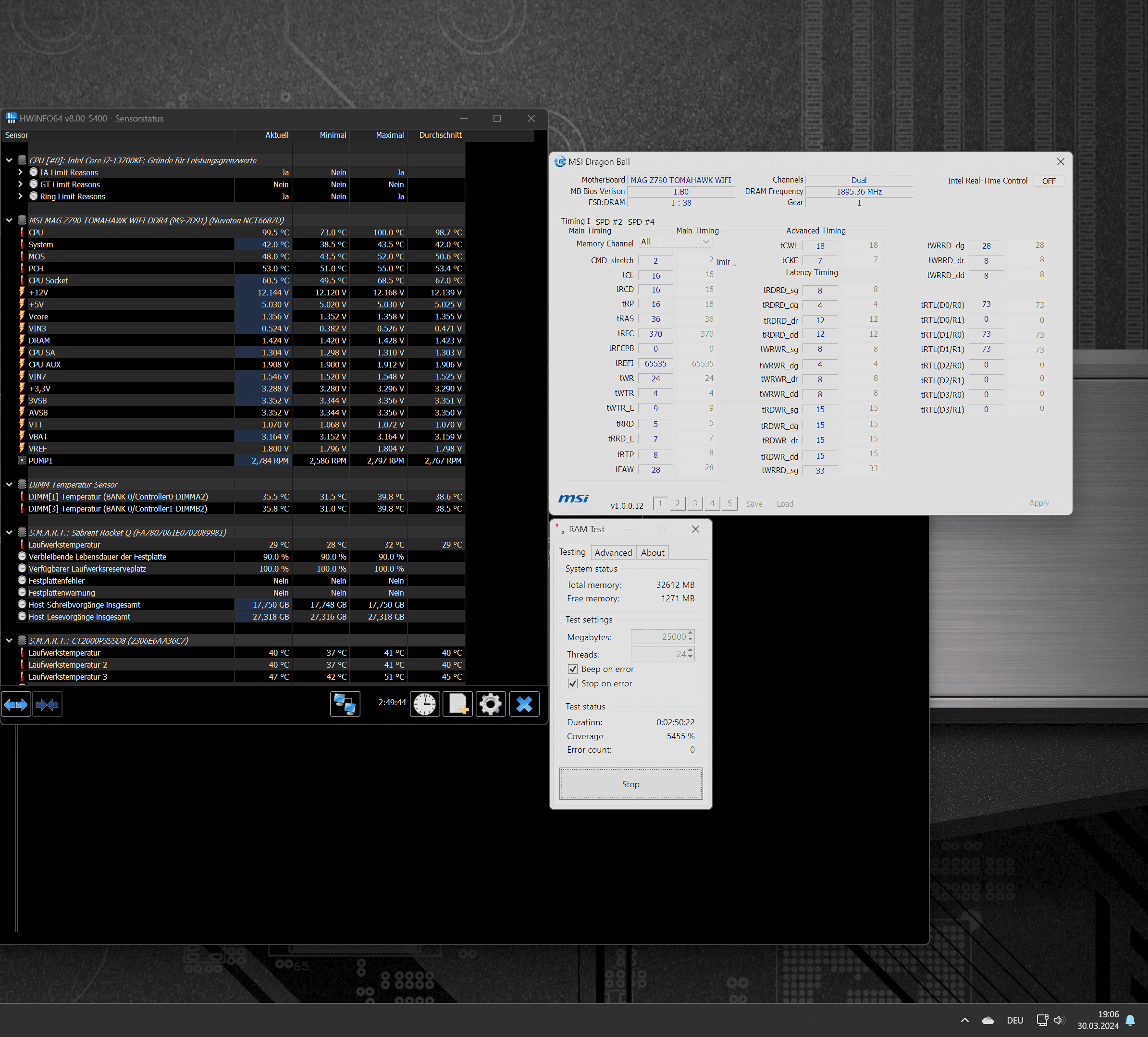Image resolution: width=1148 pixels, height=1037 pixels.
Task: Switch to the Advanced tab in RAM Test
Action: tap(613, 553)
